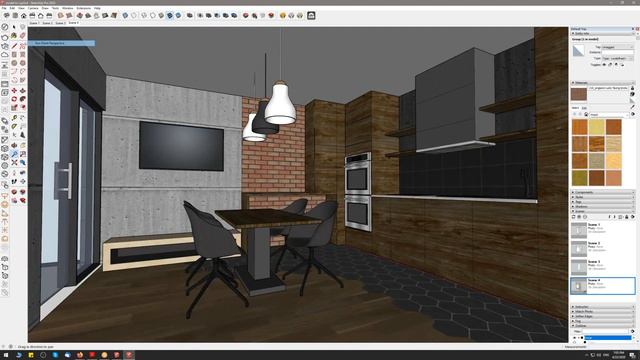Toggle the Hidden entity toggle

pos(604,64)
